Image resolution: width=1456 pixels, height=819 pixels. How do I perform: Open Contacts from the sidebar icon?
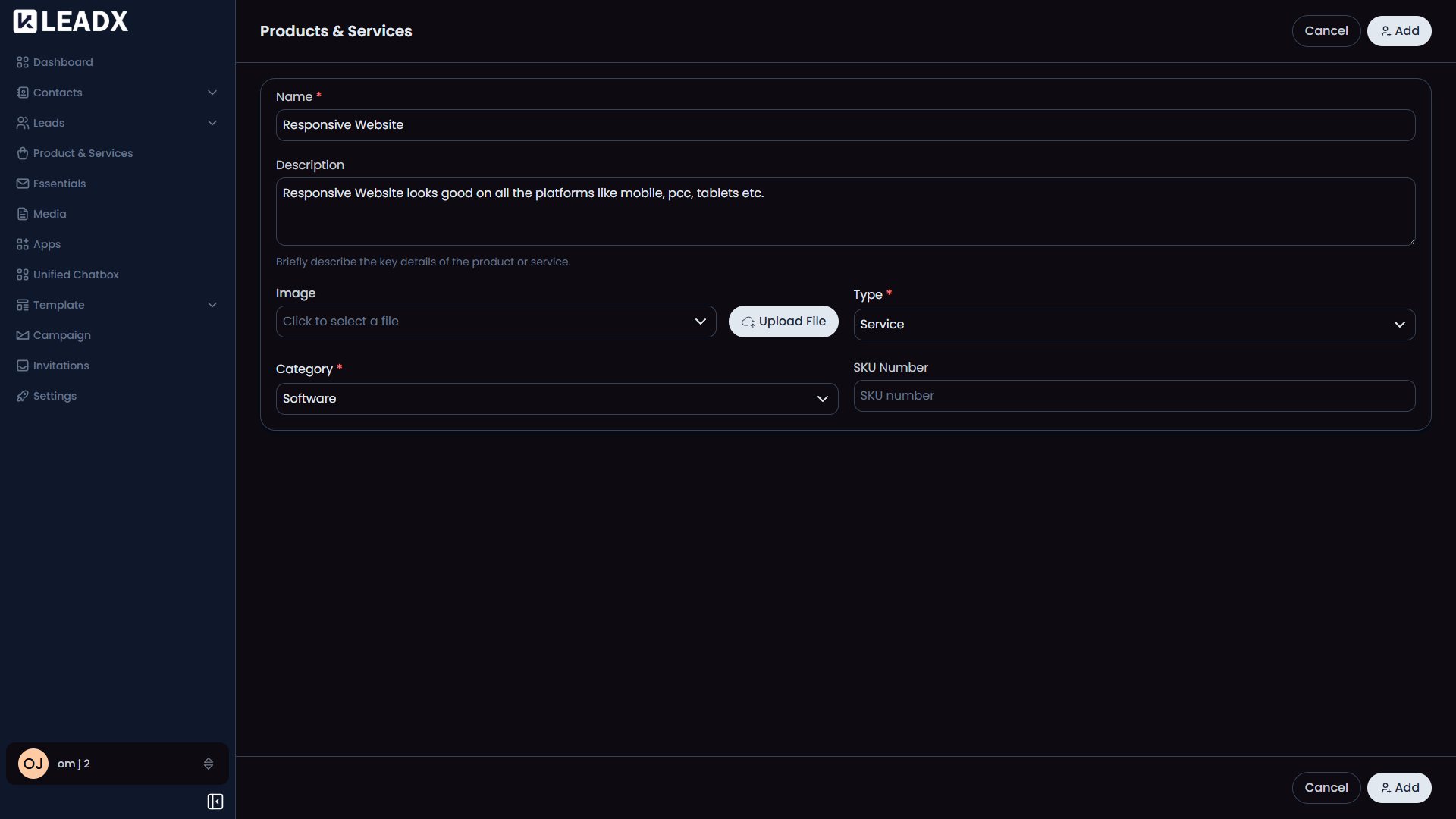tap(22, 92)
